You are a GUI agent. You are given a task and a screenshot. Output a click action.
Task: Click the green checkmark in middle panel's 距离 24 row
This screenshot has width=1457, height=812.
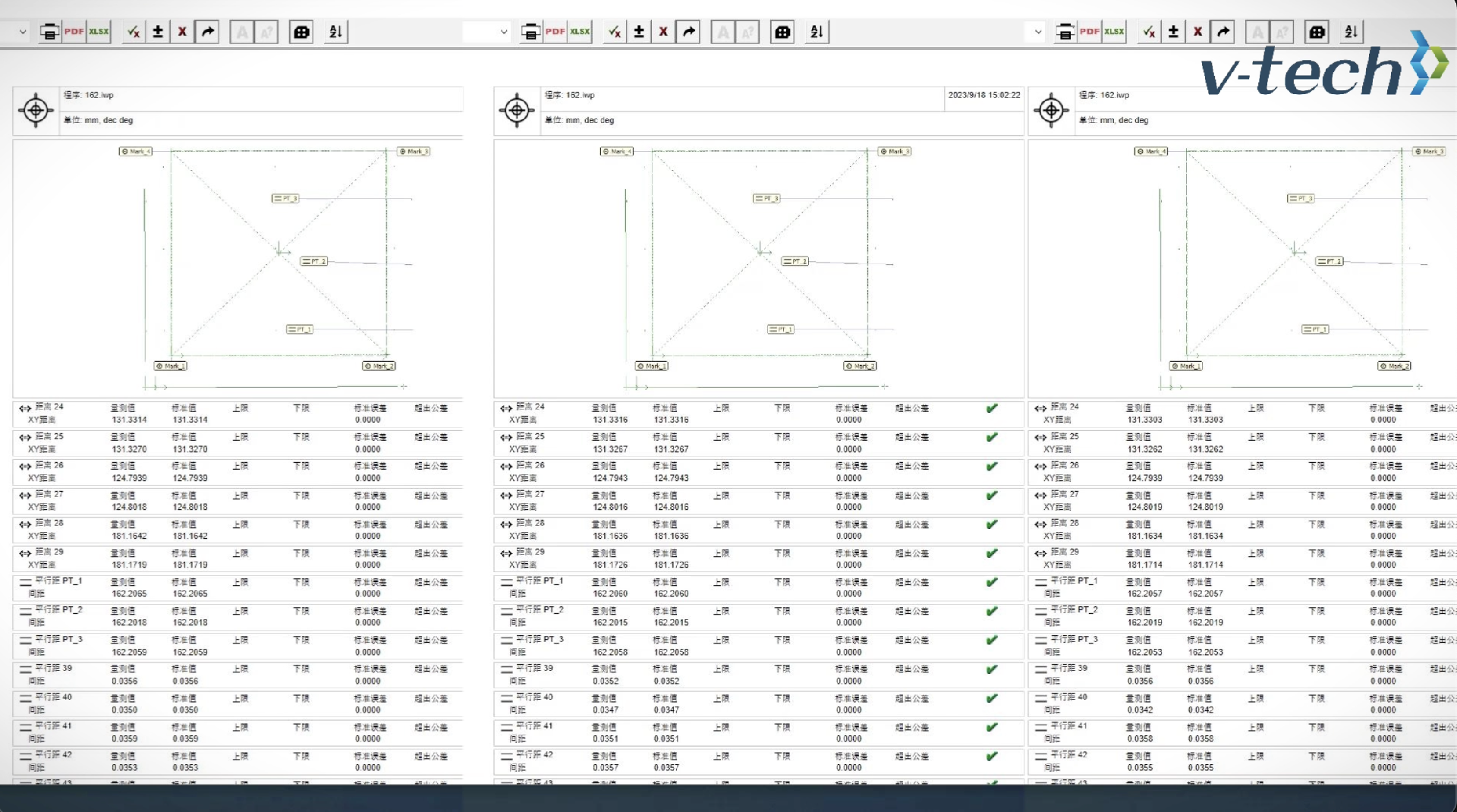click(992, 408)
